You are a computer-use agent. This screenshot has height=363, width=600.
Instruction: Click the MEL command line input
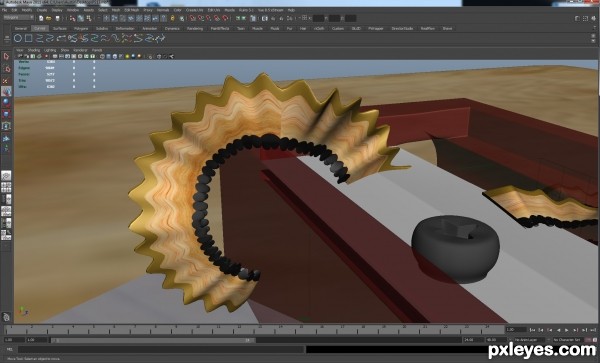pyautogui.click(x=161, y=349)
